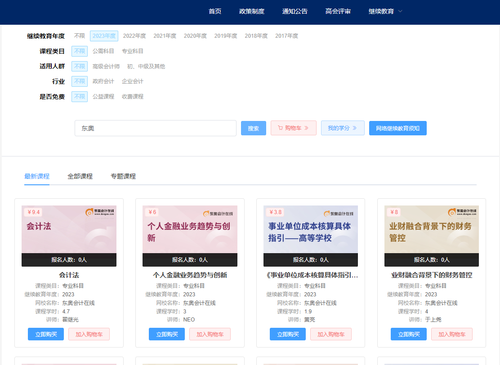Image resolution: width=500 pixels, height=365 pixels.
Task: Open 网络继续教育须知 notice
Action: (398, 128)
